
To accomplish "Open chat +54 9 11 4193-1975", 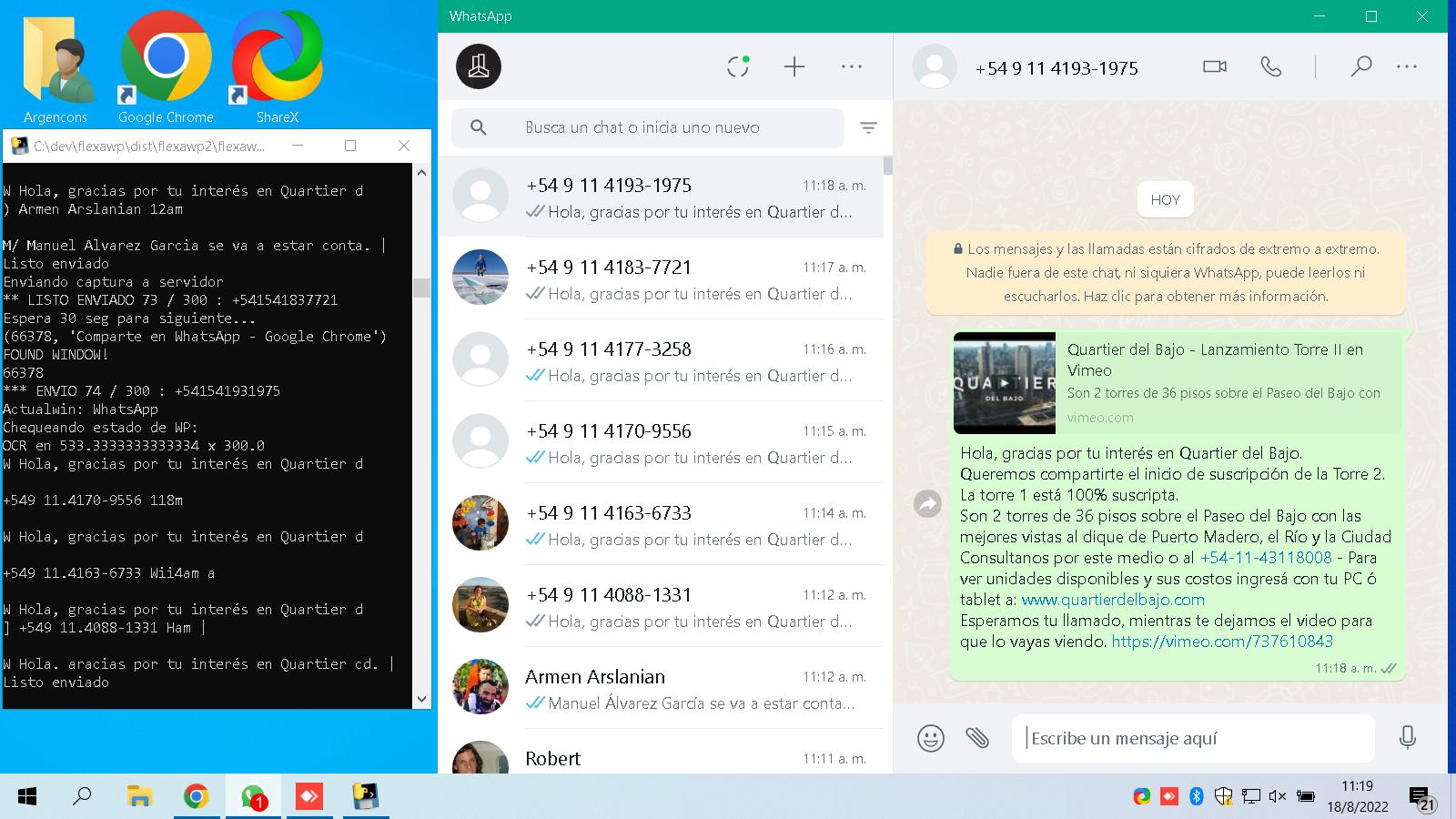I will point(661,197).
